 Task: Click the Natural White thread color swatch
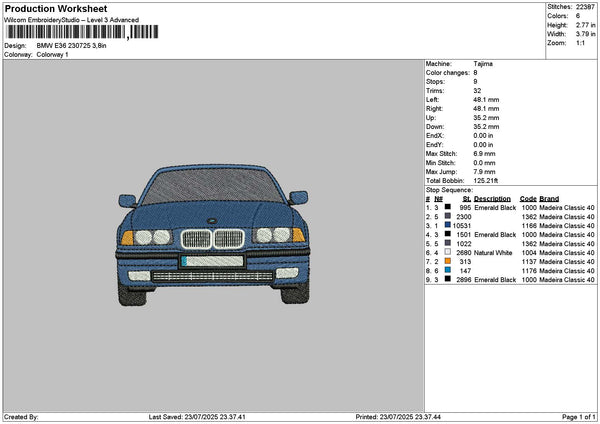pyautogui.click(x=447, y=253)
